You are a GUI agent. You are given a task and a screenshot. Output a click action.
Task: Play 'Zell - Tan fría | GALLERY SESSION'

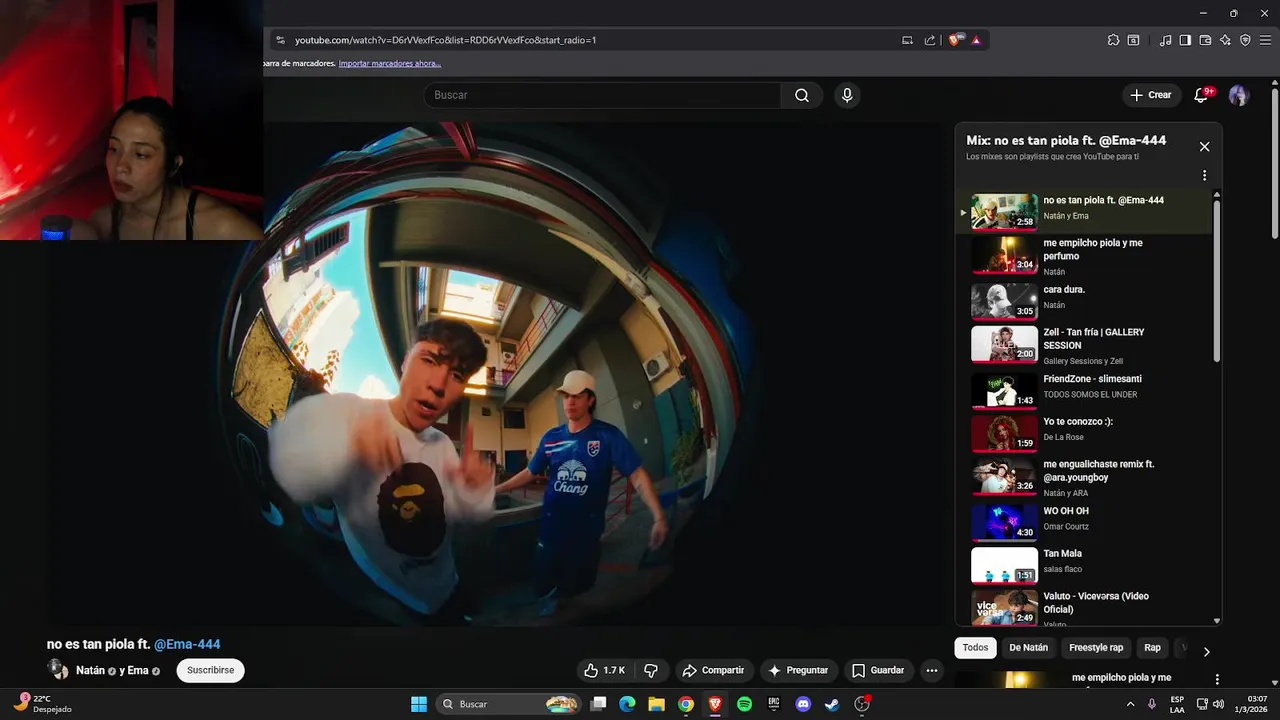1082,345
